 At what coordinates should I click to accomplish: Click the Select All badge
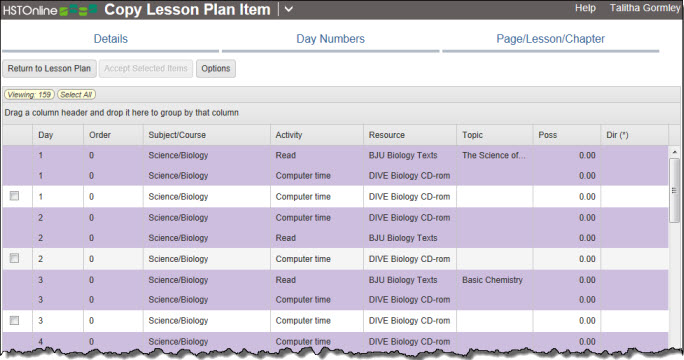76,95
